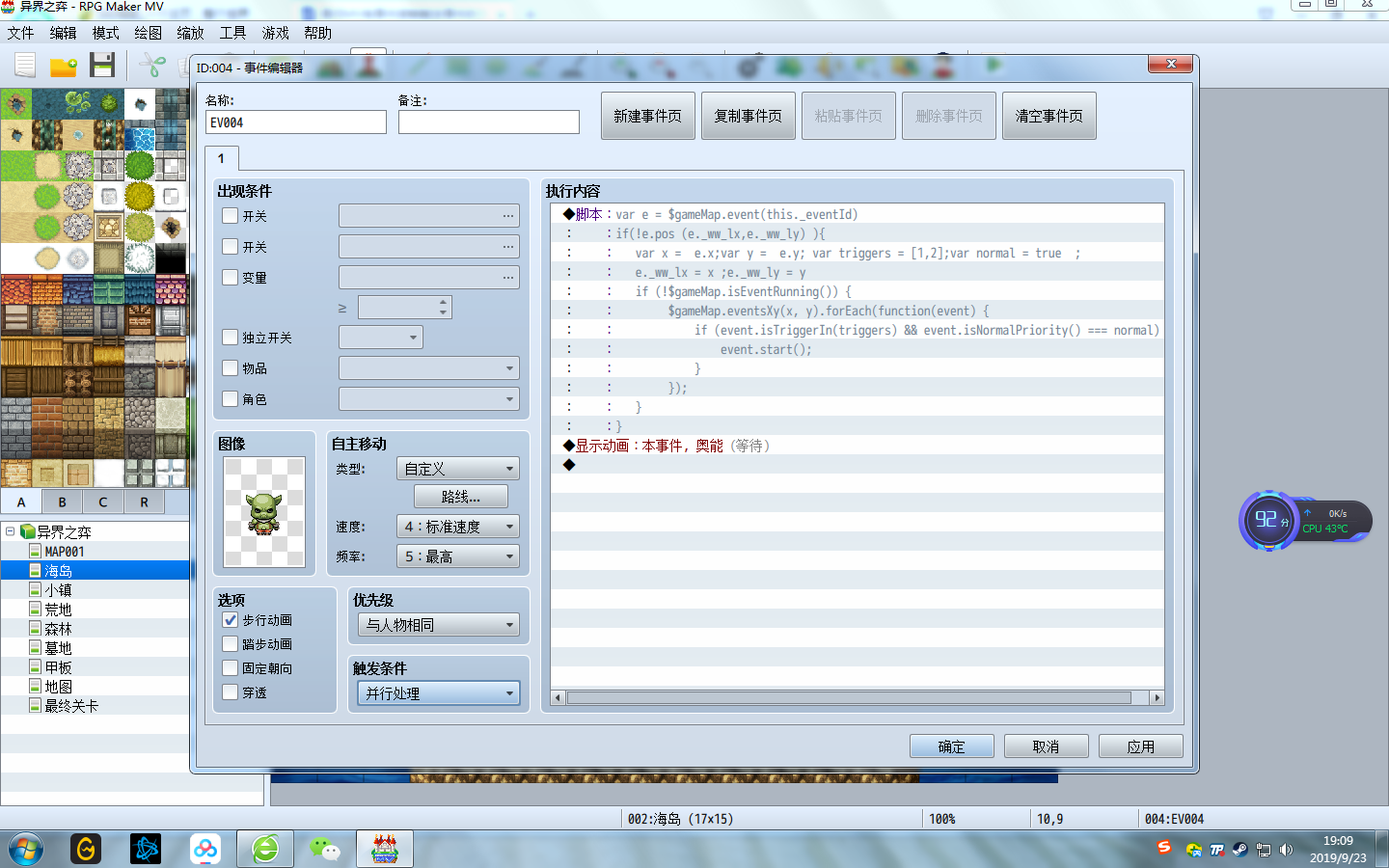Collapse the 异界之弈 project tree node

[10, 531]
